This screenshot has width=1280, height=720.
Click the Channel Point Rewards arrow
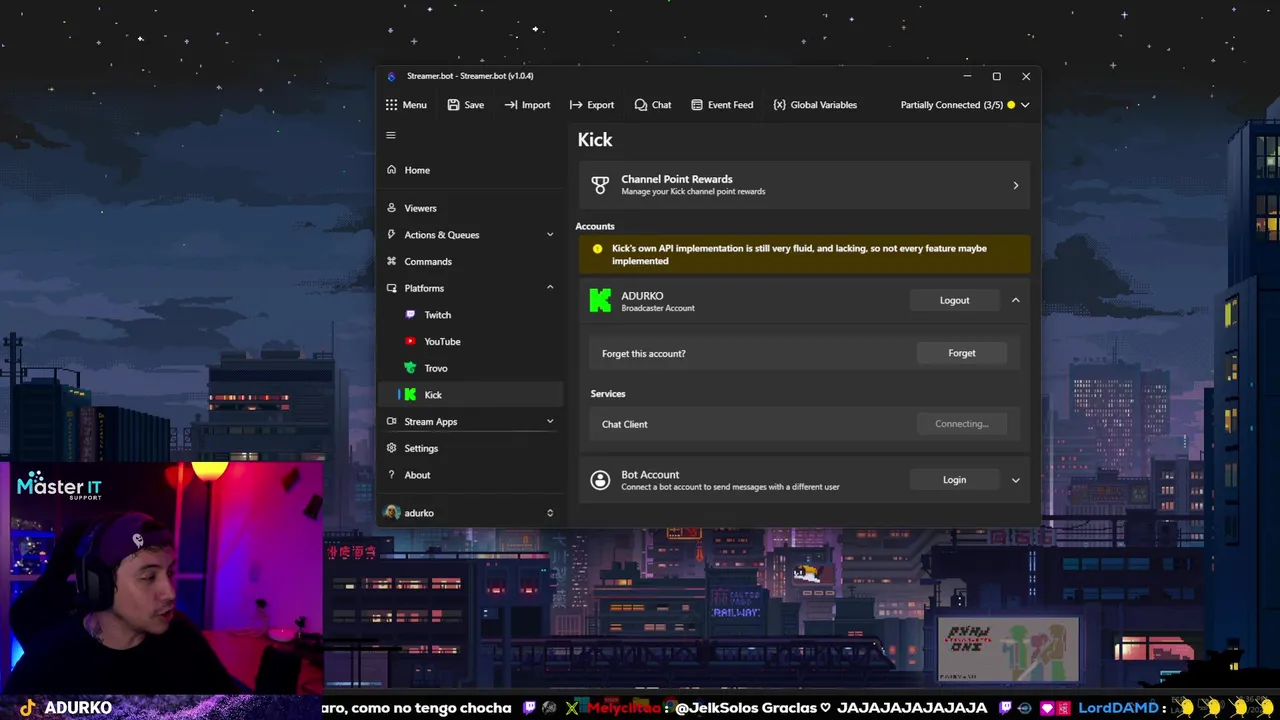tap(1015, 185)
